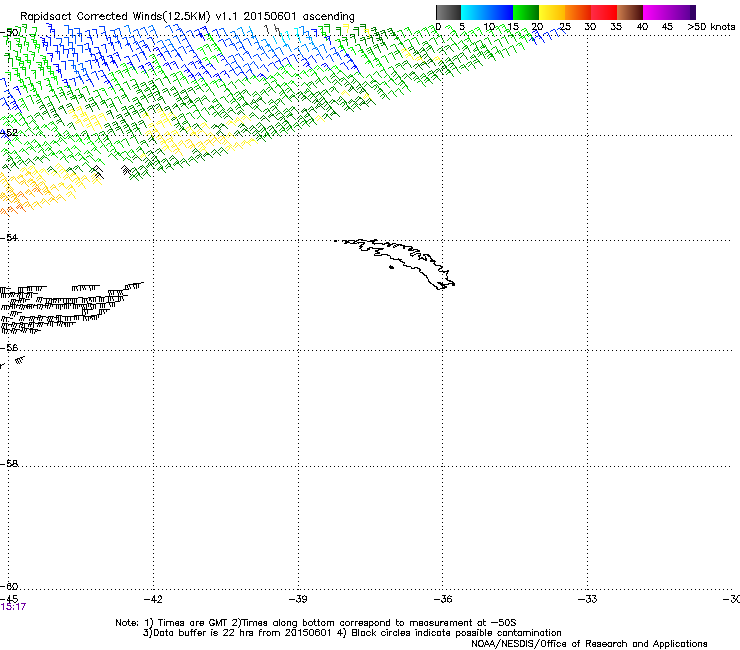Click the black wind barb cluster near -55

72,307
